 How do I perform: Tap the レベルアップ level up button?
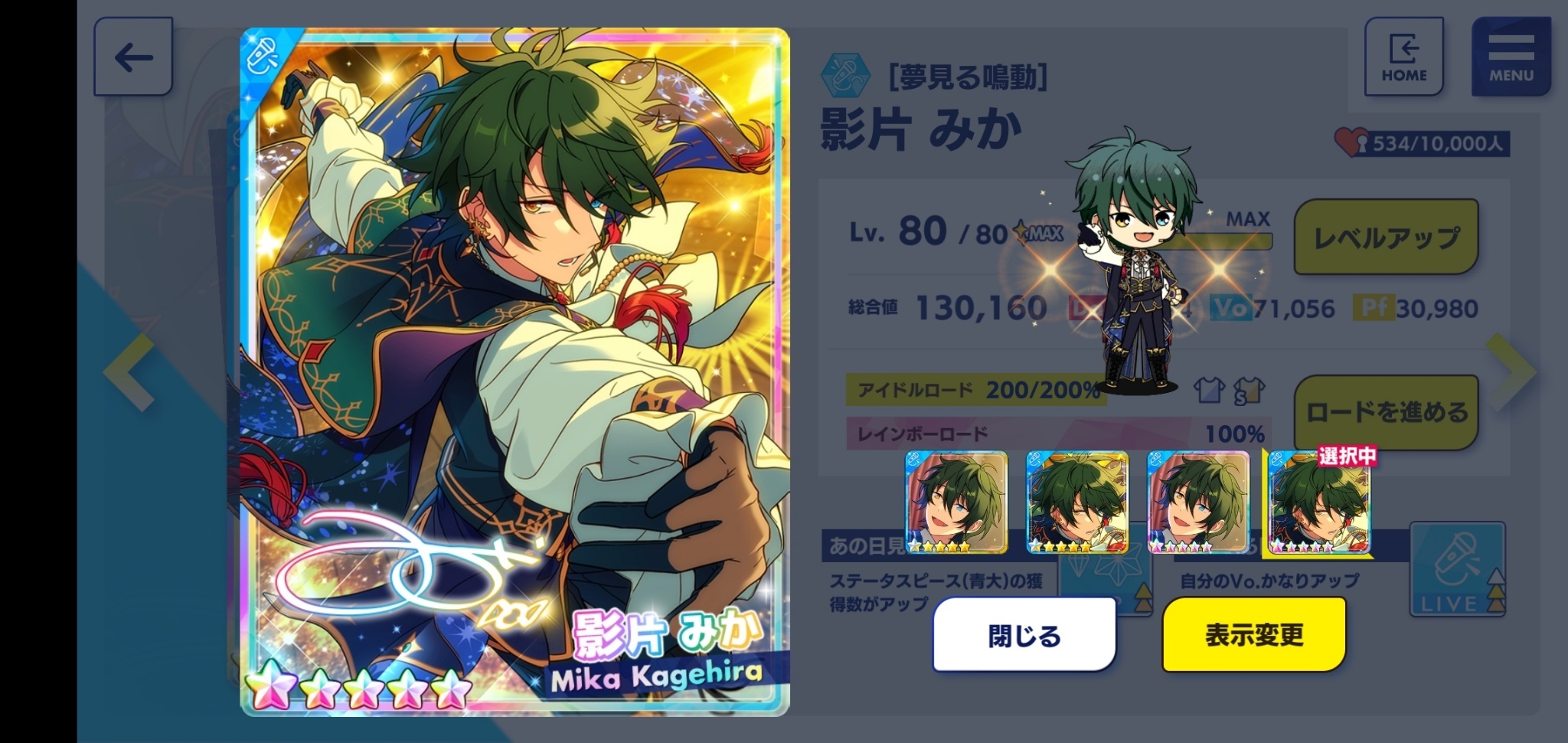[x=1386, y=237]
